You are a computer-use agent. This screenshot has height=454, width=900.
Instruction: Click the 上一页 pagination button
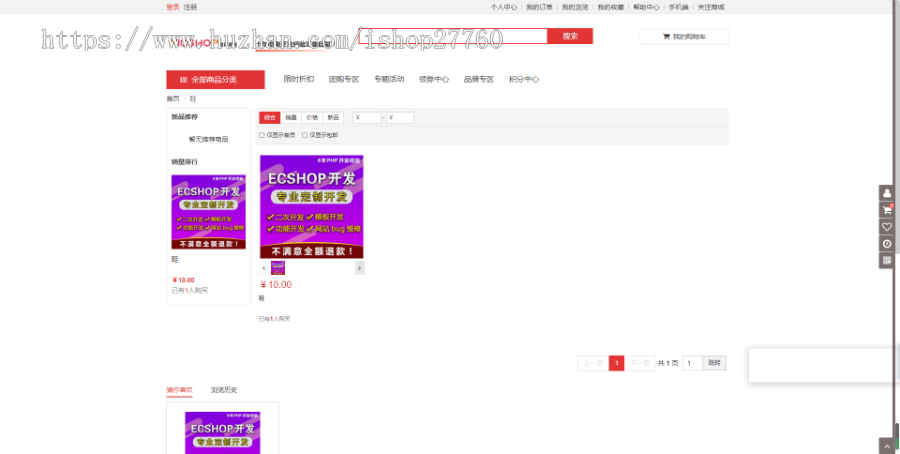(x=593, y=363)
